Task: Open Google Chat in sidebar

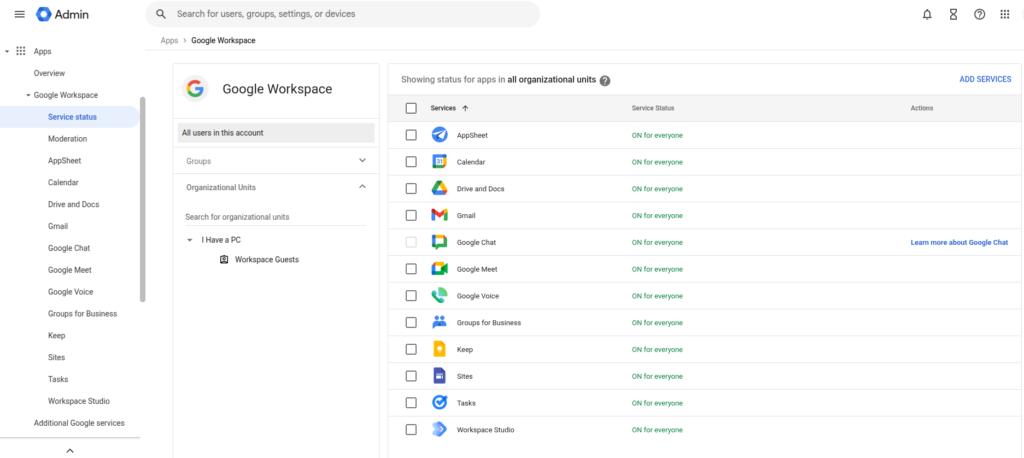Action: 69,248
